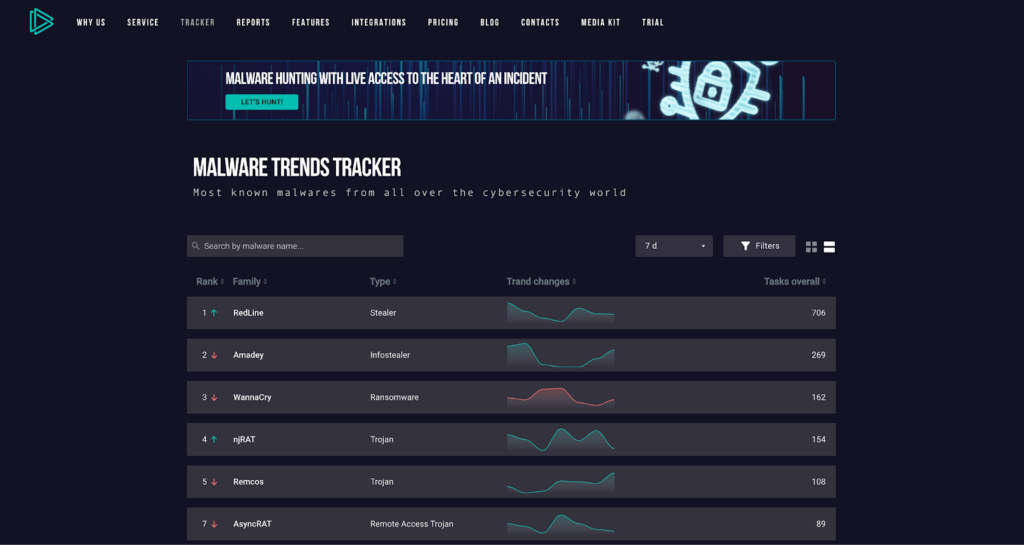Open the 7 d period dropdown
The height and width of the screenshot is (545, 1024).
(674, 246)
